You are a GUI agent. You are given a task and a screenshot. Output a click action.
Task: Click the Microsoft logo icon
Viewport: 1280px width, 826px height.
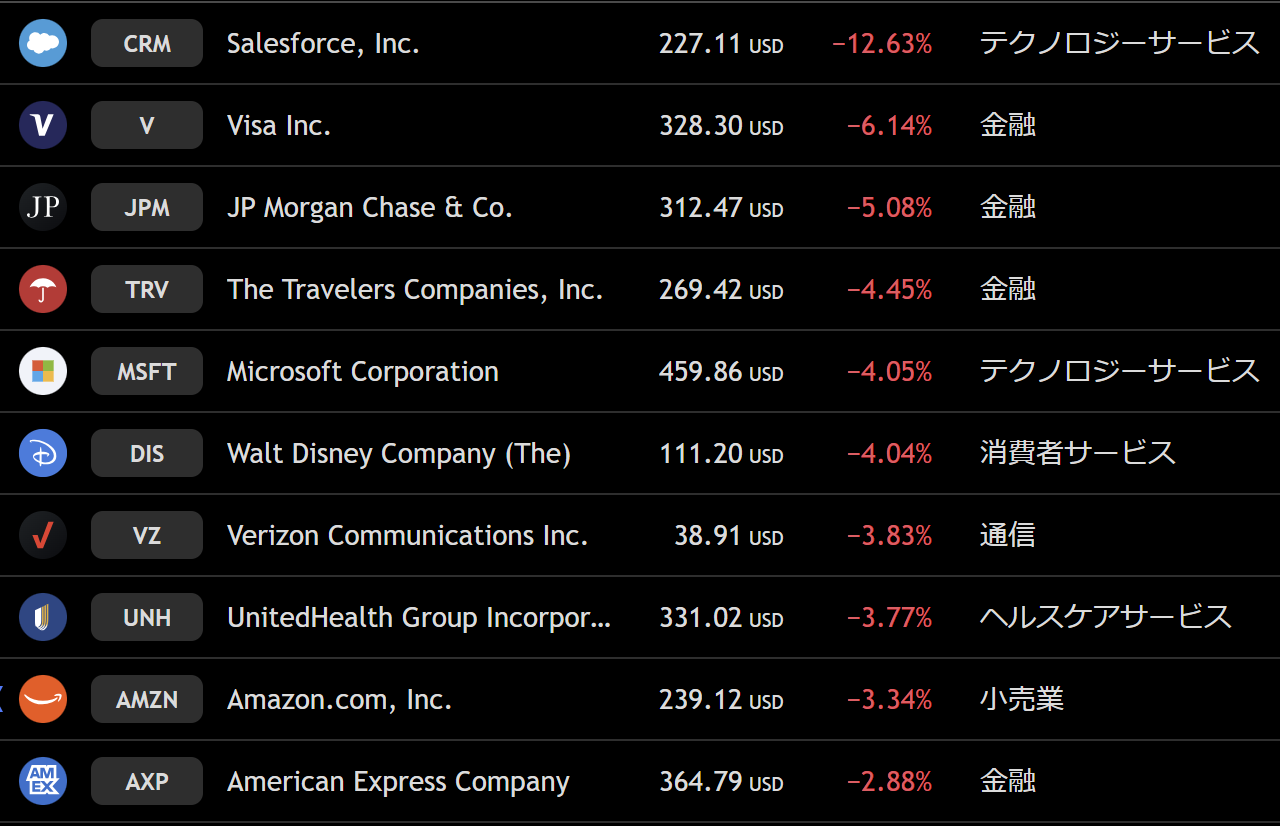tap(43, 372)
